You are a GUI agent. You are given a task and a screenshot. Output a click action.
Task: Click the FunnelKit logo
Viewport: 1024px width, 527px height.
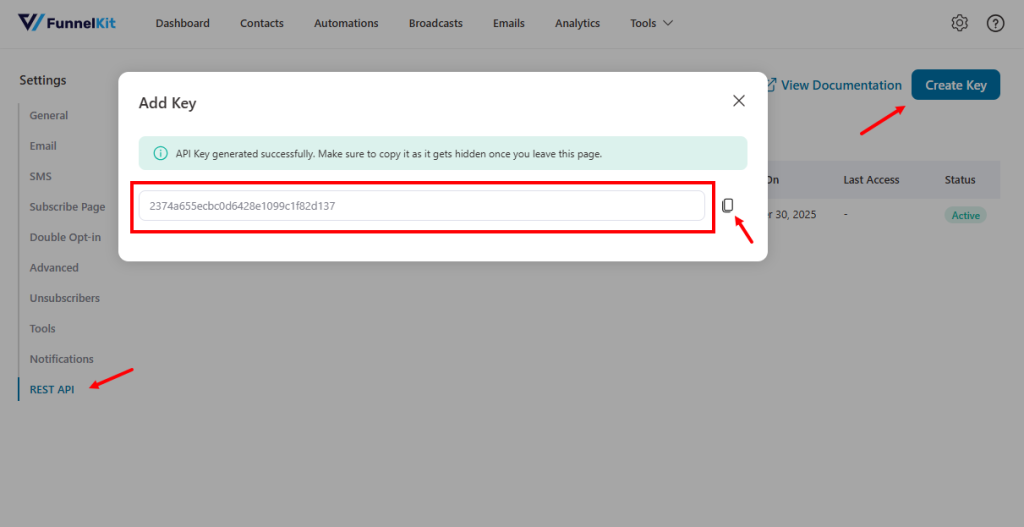[67, 23]
